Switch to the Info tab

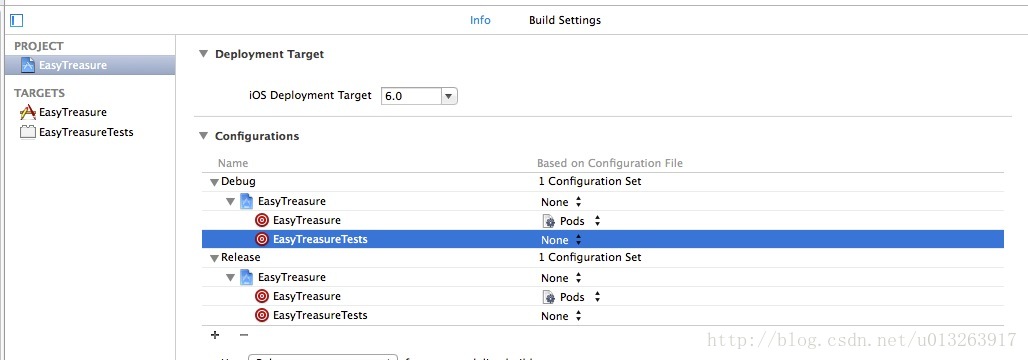point(480,20)
